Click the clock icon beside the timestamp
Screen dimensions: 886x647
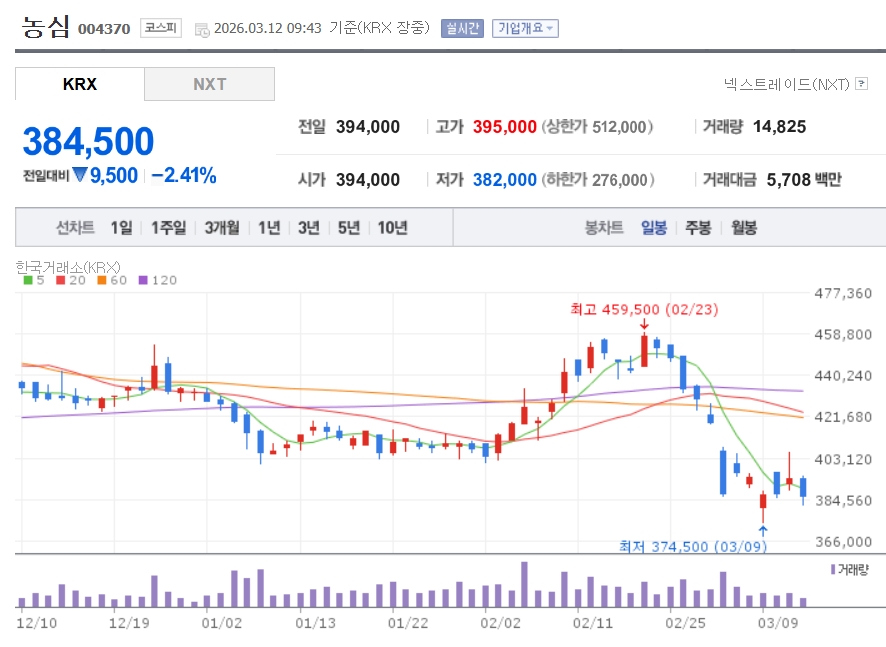click(x=202, y=30)
